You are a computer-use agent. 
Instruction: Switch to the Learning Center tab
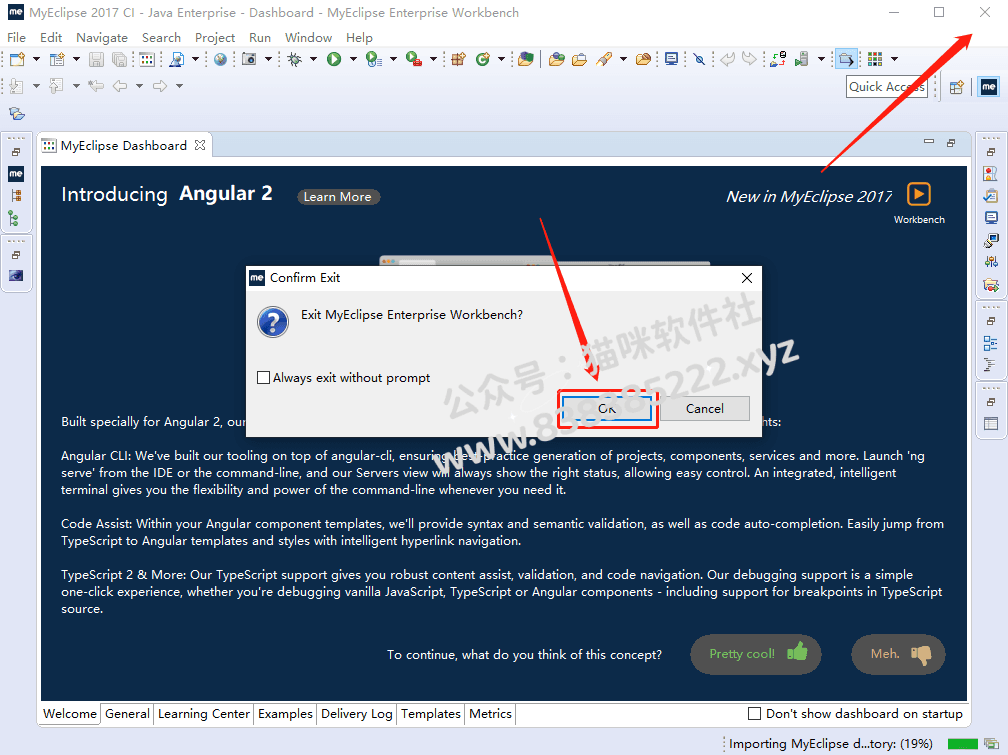[x=204, y=714]
